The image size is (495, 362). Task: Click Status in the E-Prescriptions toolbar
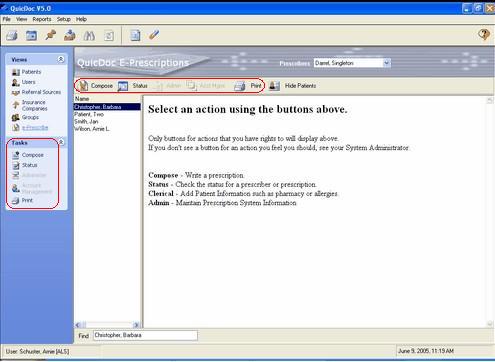[133, 86]
